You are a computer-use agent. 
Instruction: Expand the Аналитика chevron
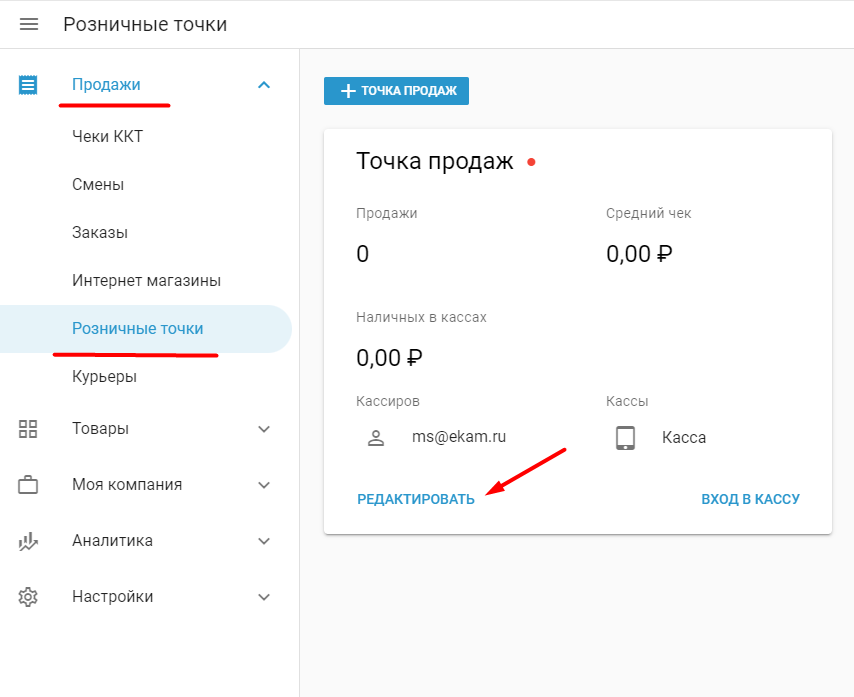tap(264, 541)
